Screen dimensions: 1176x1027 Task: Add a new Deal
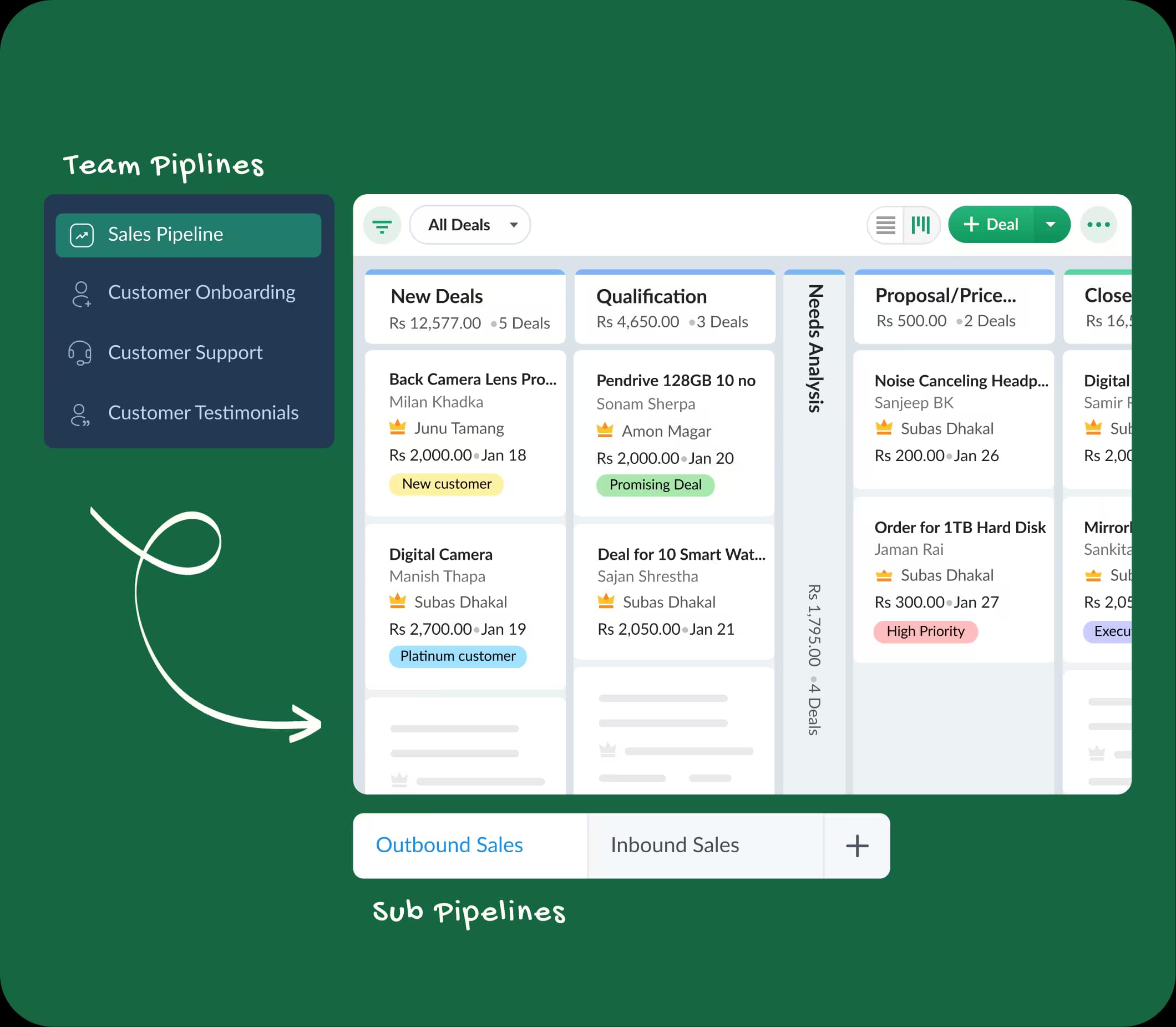(x=991, y=225)
